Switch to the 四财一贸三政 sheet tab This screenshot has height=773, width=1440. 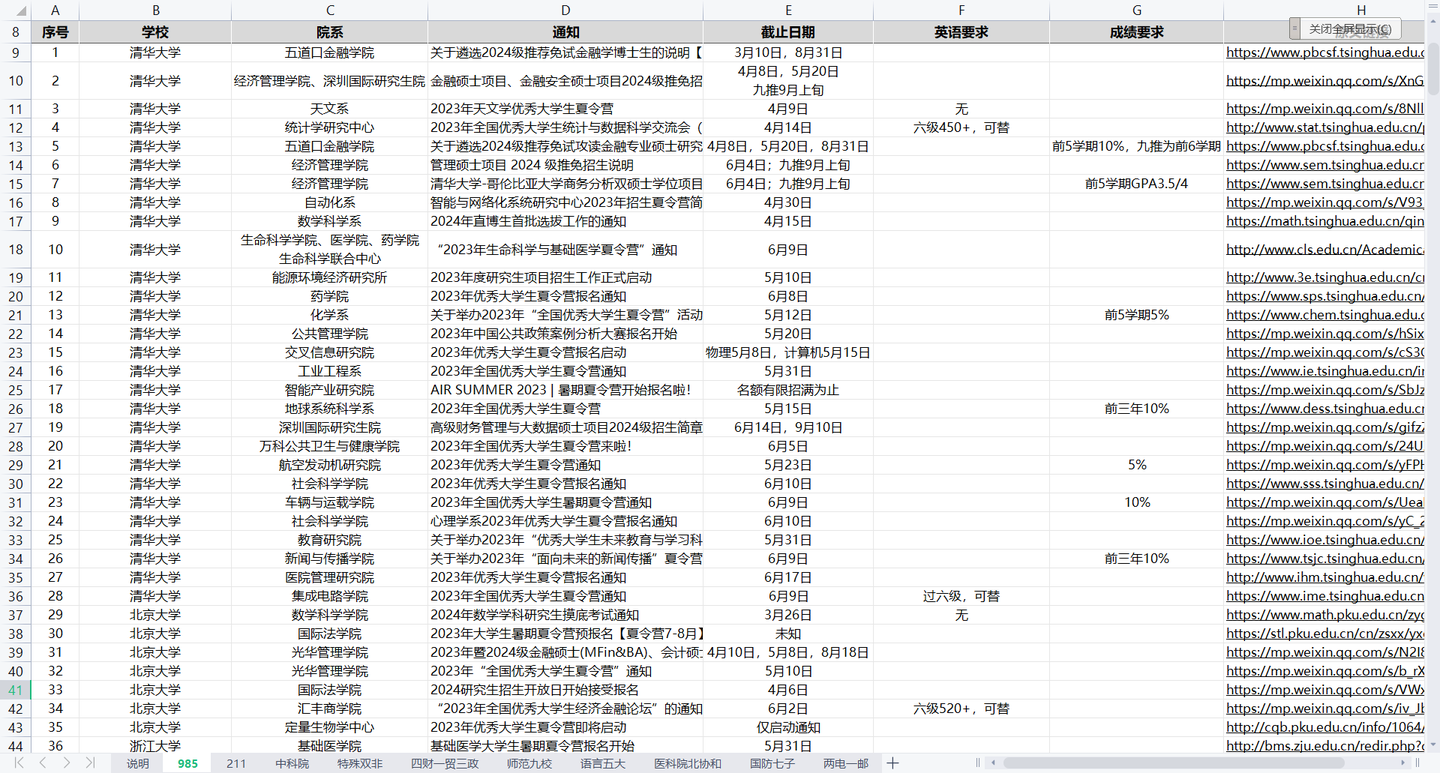445,763
